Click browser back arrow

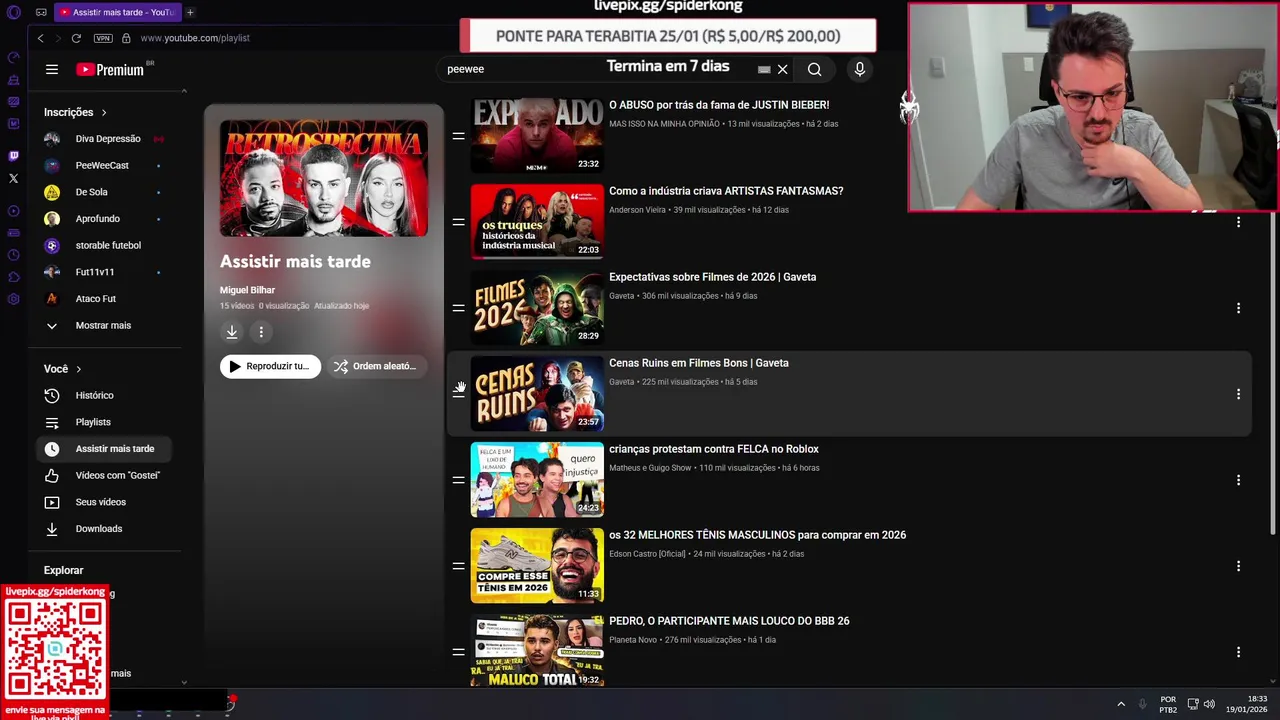click(x=40, y=38)
